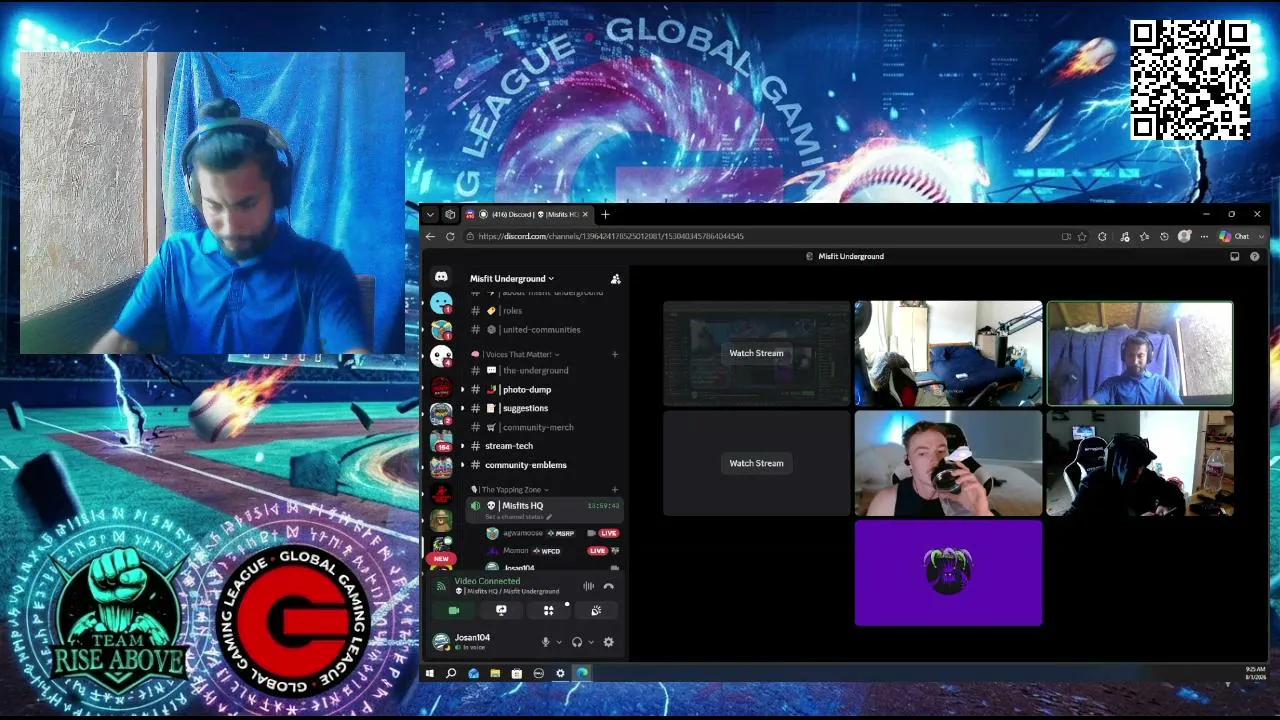
Task: Toggle the green camera button in voice panel
Action: pyautogui.click(x=454, y=610)
